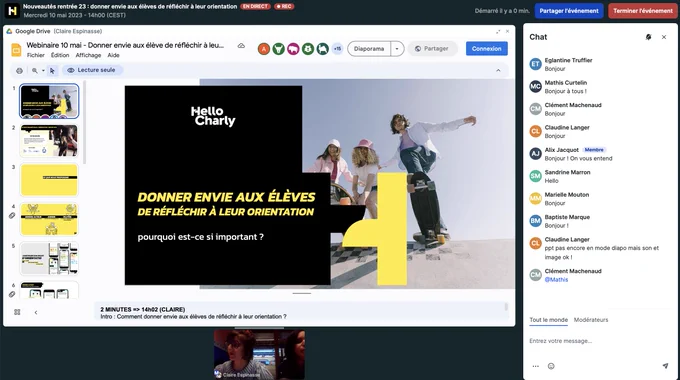
Task: Open the grid view icon
Action: [x=17, y=312]
